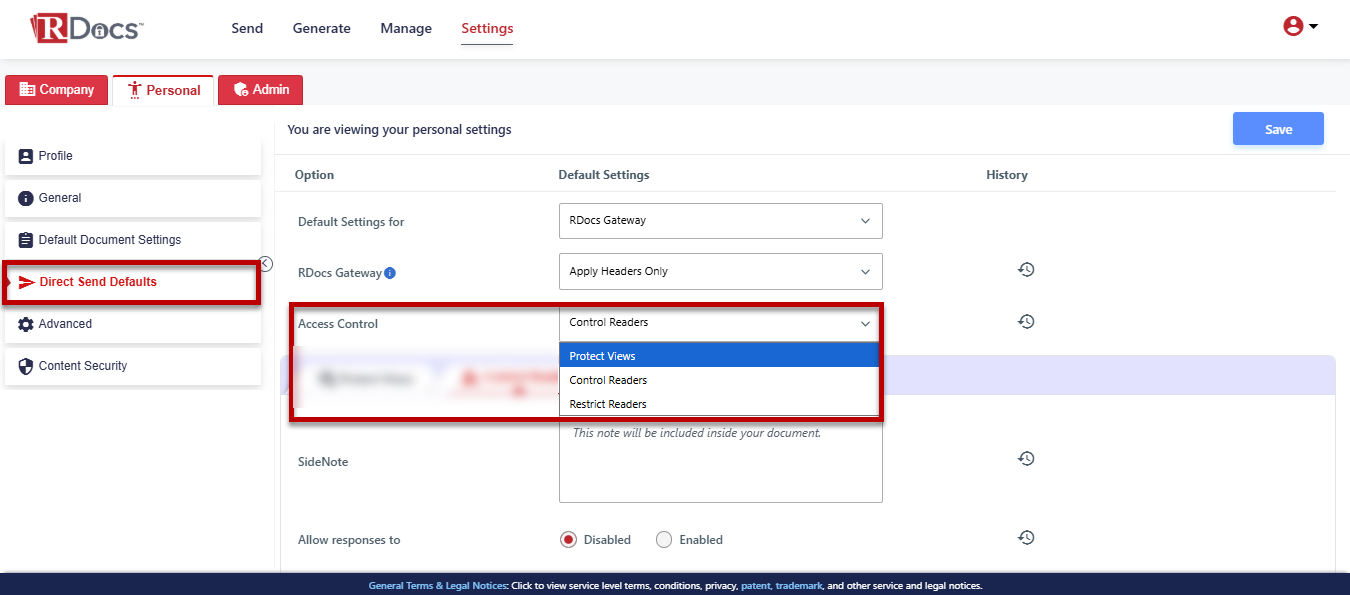Click the RDocs Gateway info icon

390,272
